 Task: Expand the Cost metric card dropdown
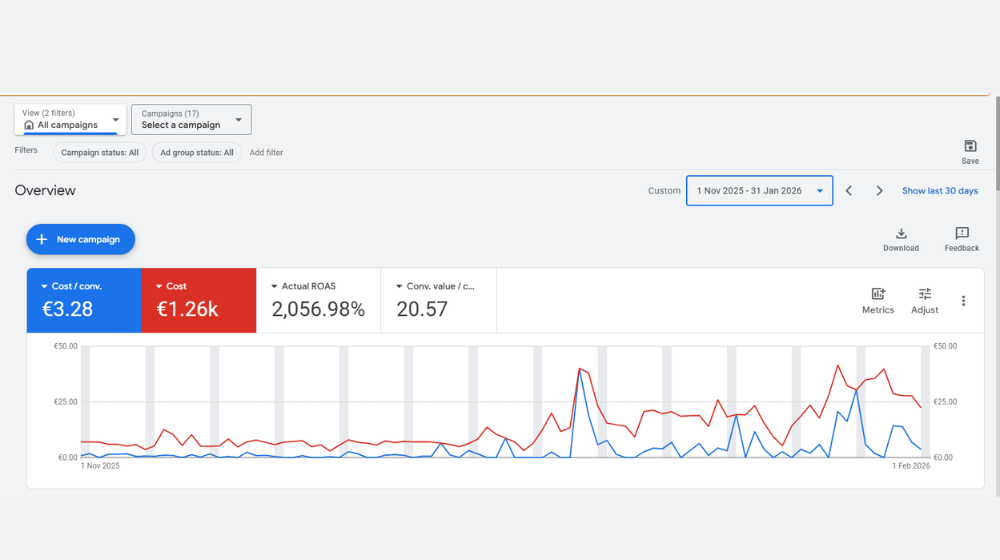(x=159, y=286)
